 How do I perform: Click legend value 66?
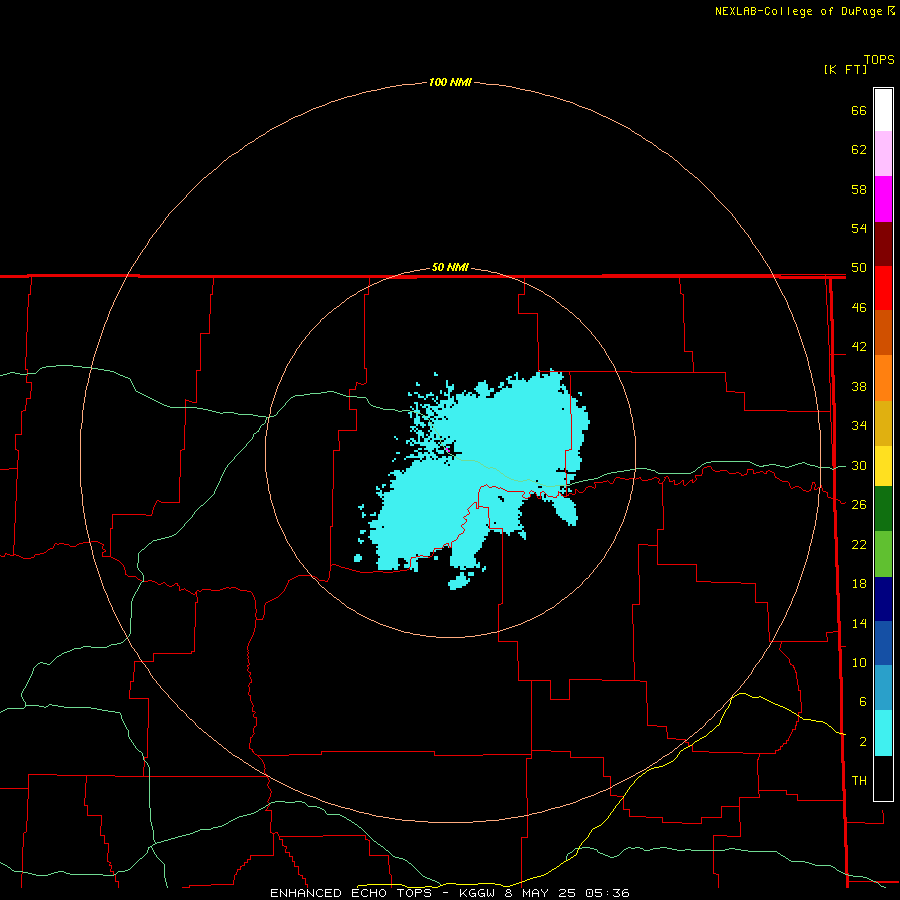(859, 111)
